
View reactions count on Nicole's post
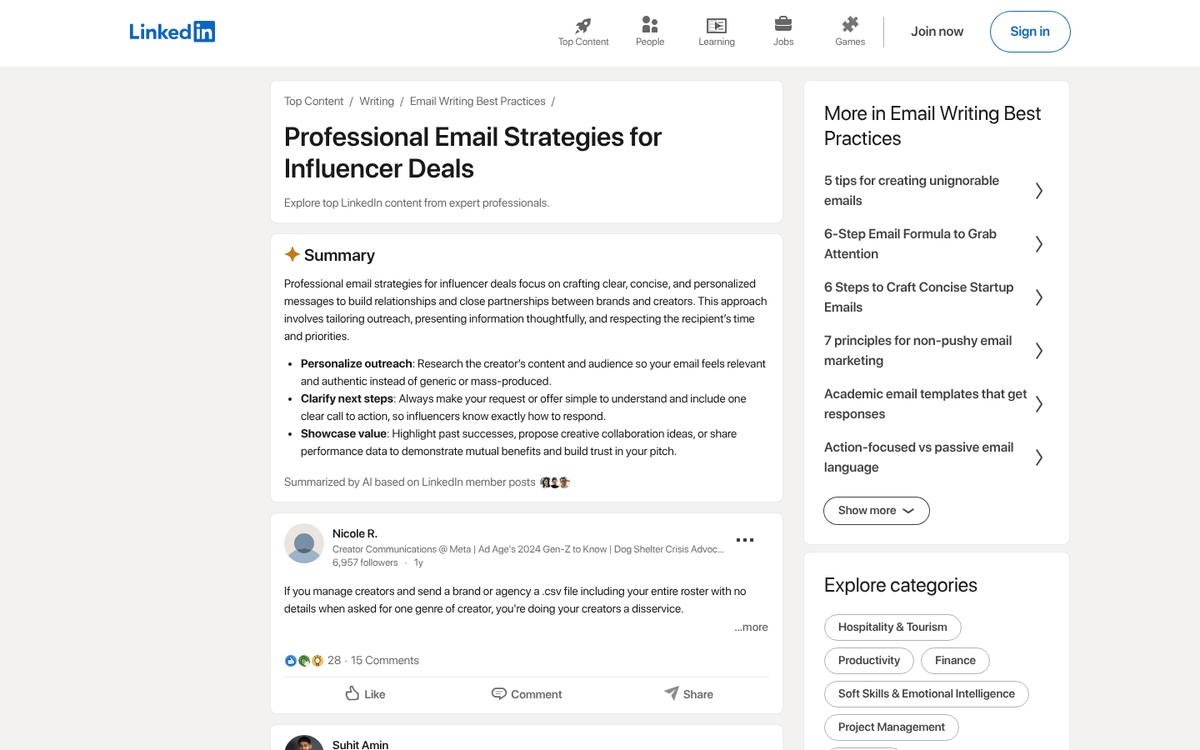tap(334, 660)
